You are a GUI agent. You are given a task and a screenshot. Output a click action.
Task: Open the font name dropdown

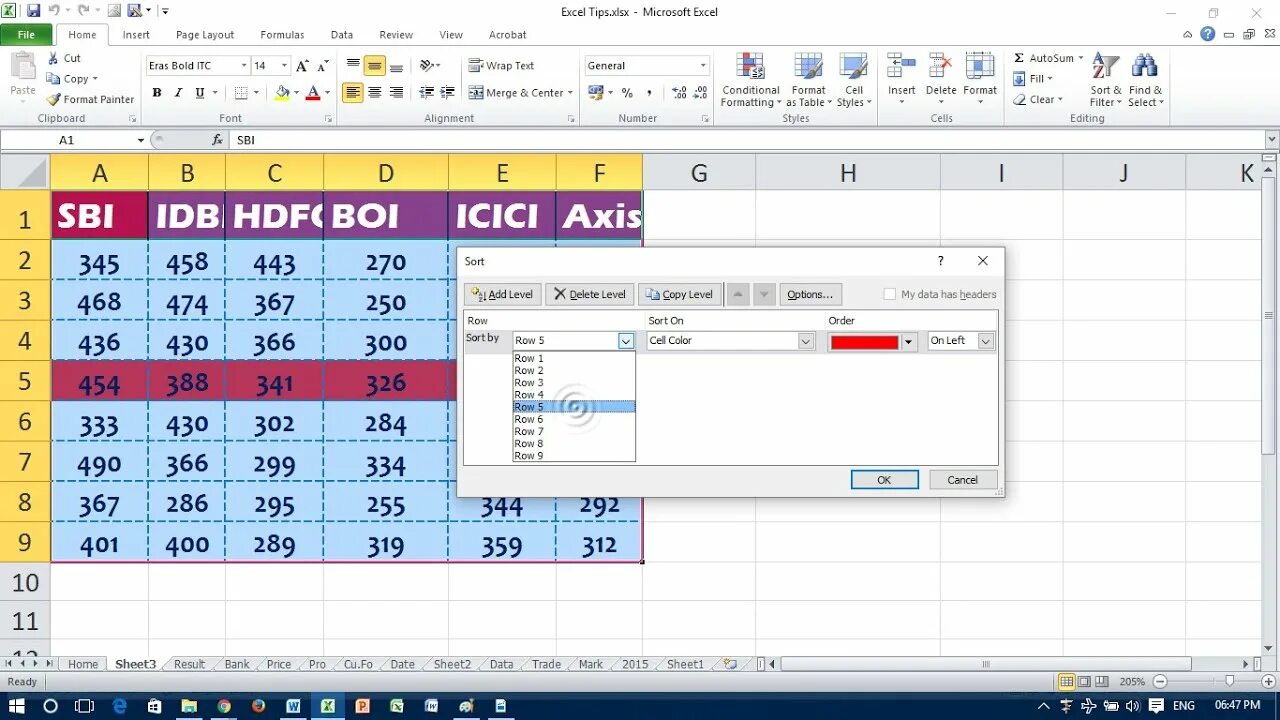(x=243, y=66)
